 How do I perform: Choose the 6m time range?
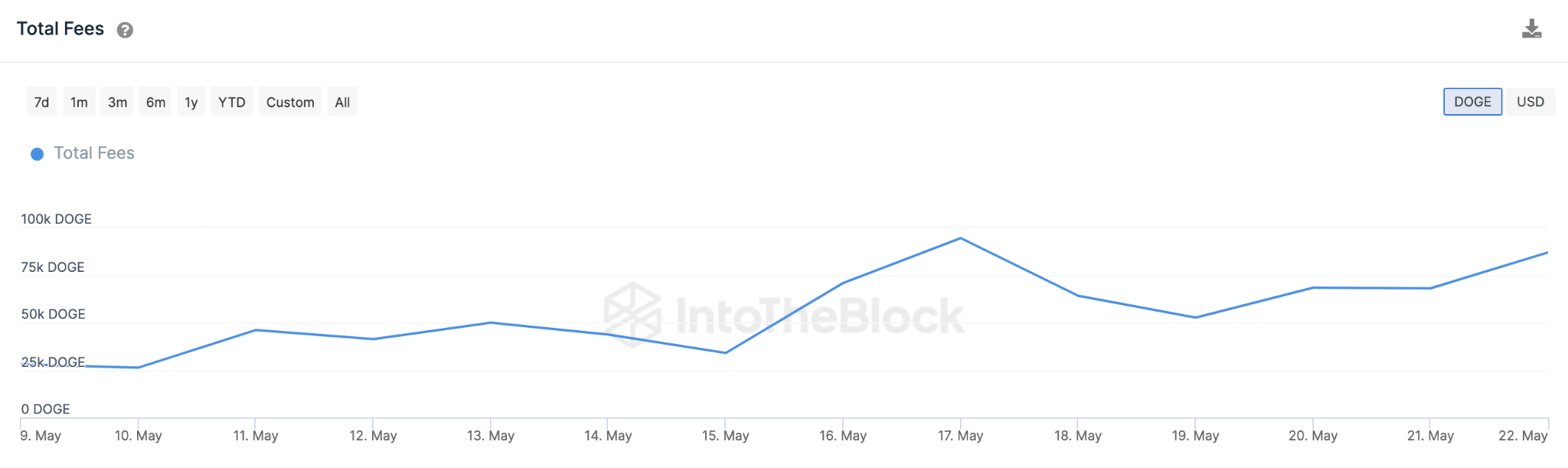(155, 102)
